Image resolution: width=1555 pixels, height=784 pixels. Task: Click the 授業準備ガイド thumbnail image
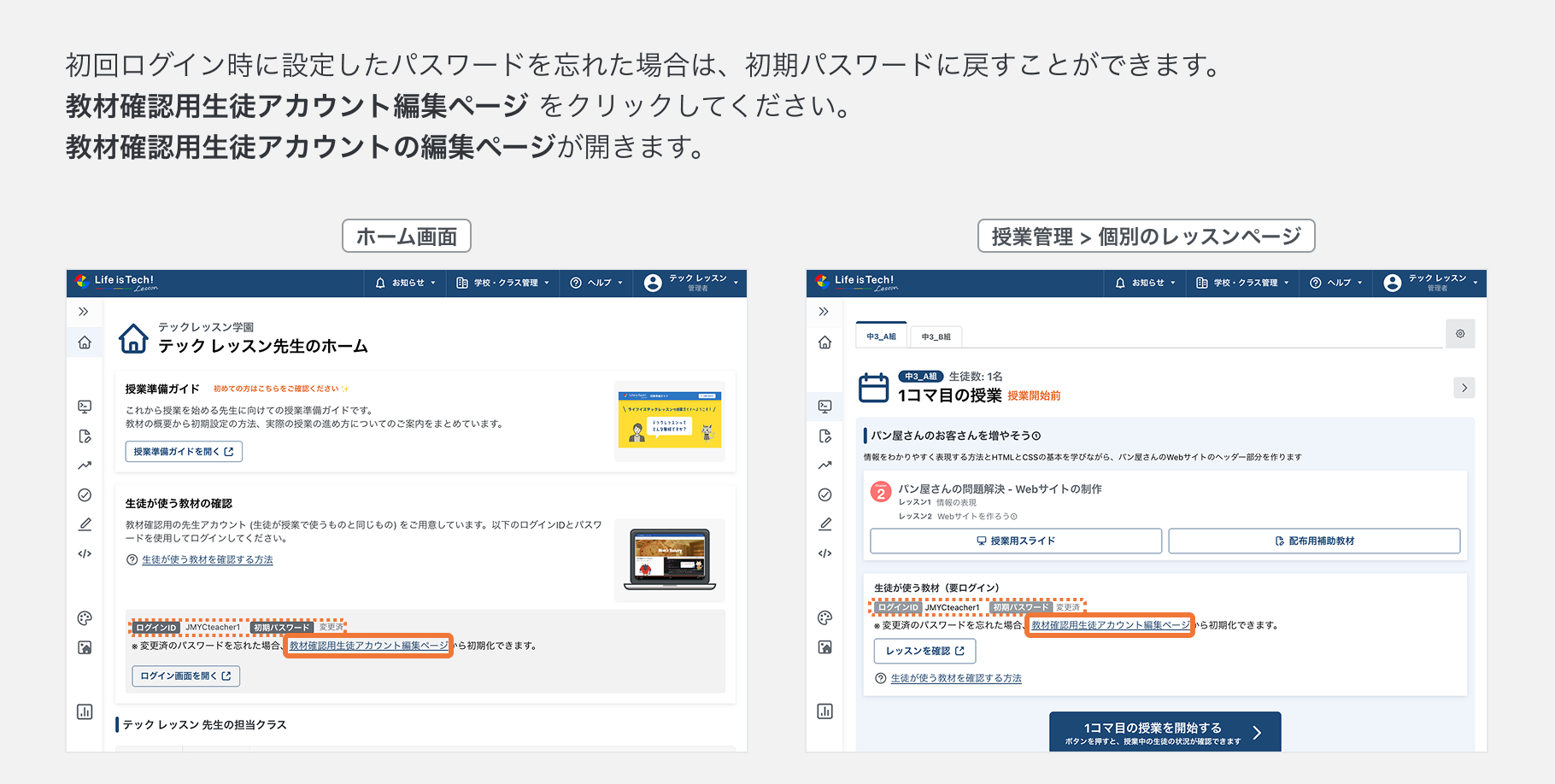pos(669,420)
